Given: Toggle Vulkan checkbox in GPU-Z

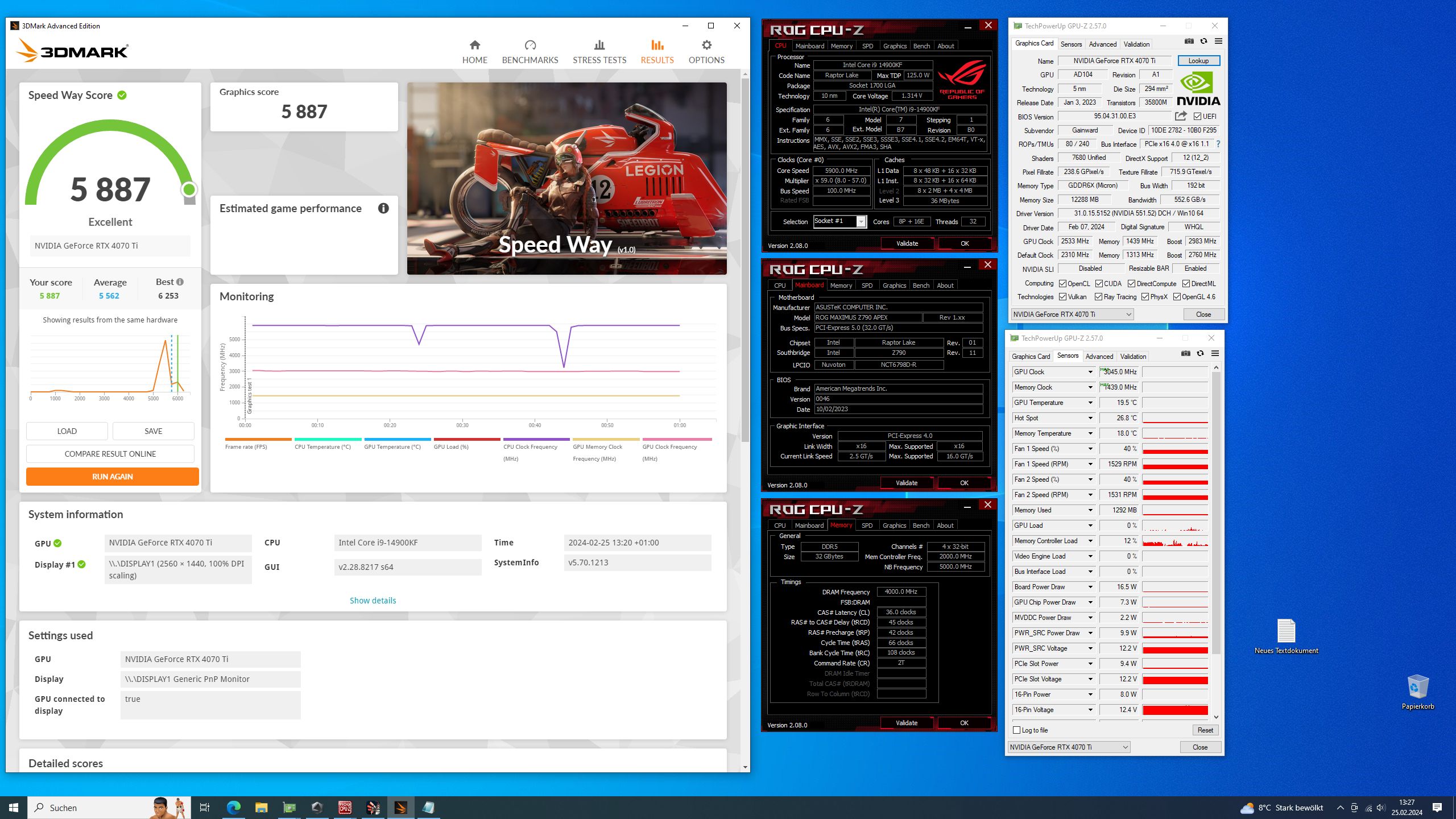Looking at the screenshot, I should tap(1062, 296).
